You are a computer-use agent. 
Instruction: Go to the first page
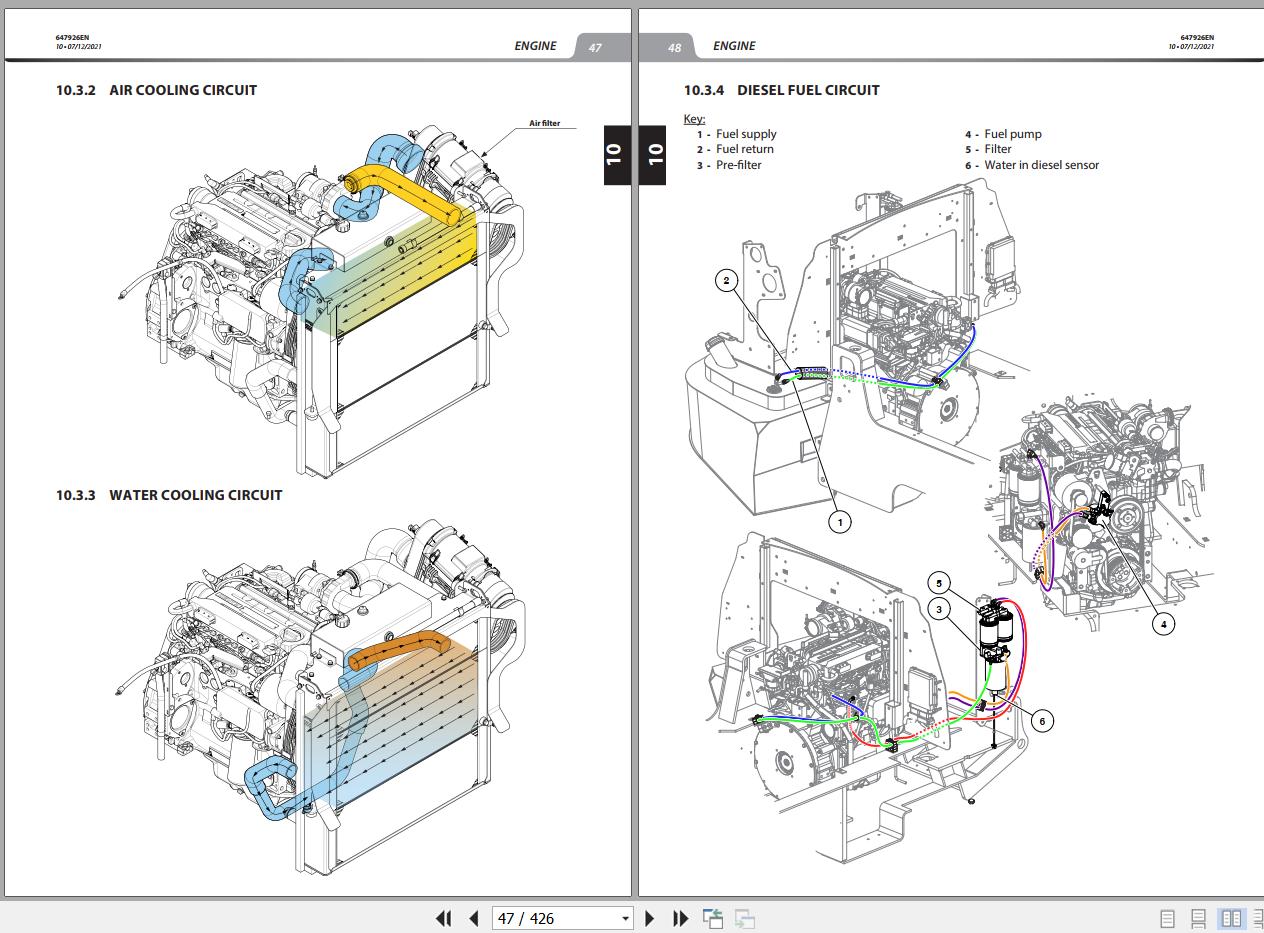coord(444,918)
